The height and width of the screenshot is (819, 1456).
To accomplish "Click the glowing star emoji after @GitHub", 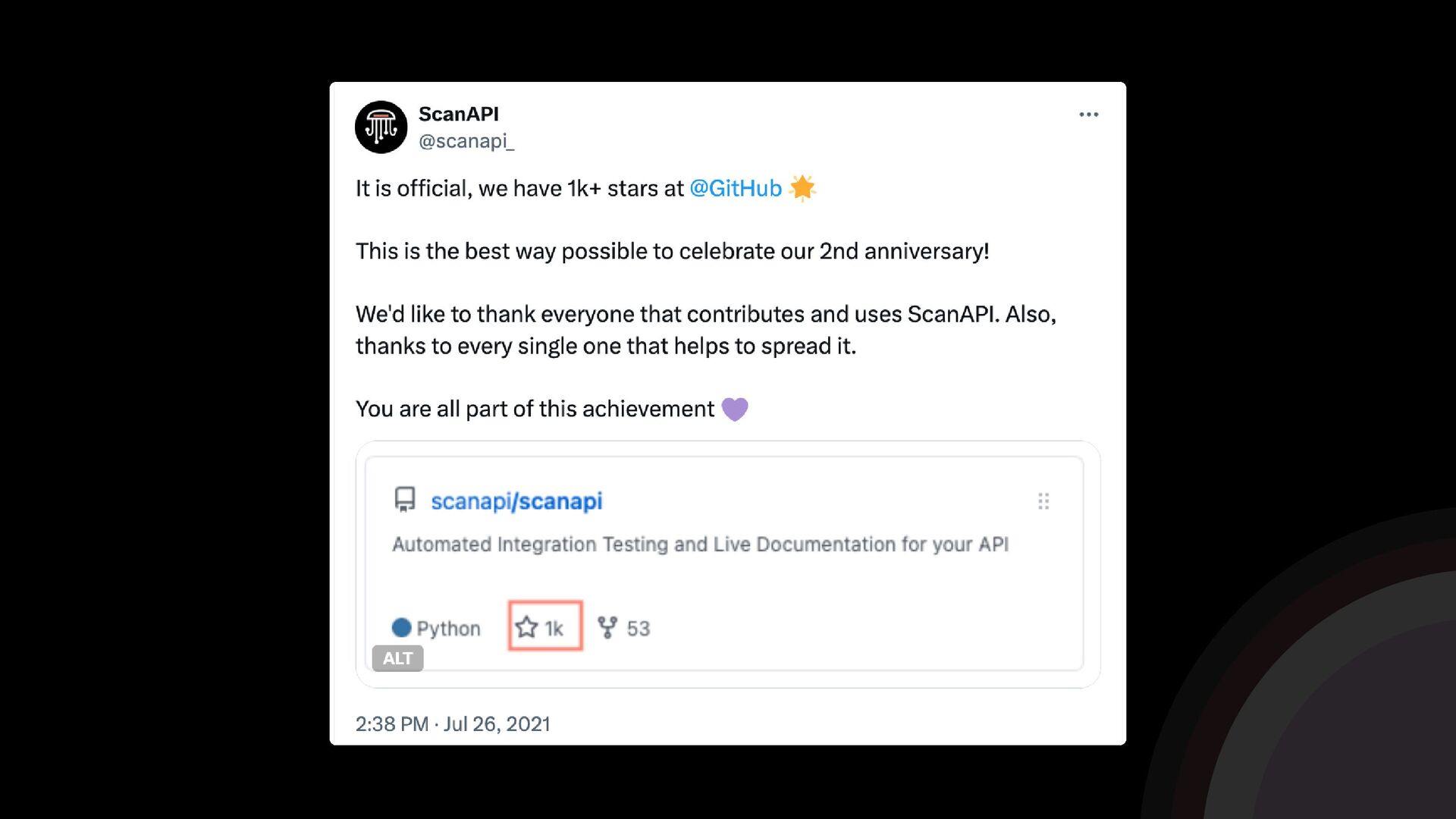I will tap(802, 188).
